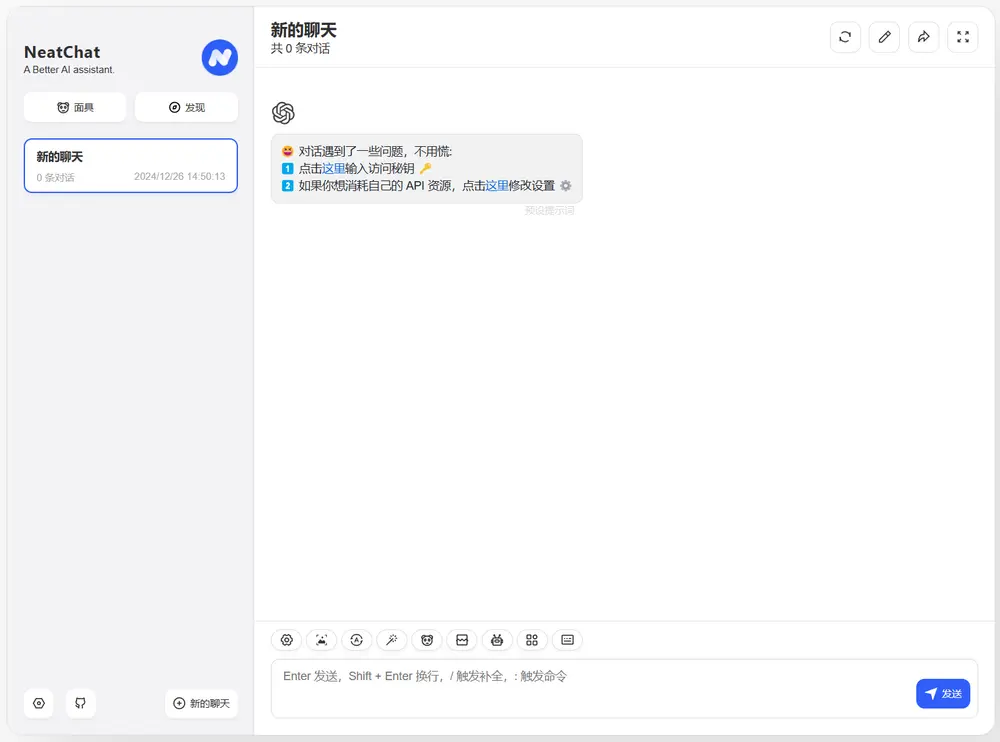Click the robot plugin icon in input toolbar
1000x742 pixels.
click(497, 640)
